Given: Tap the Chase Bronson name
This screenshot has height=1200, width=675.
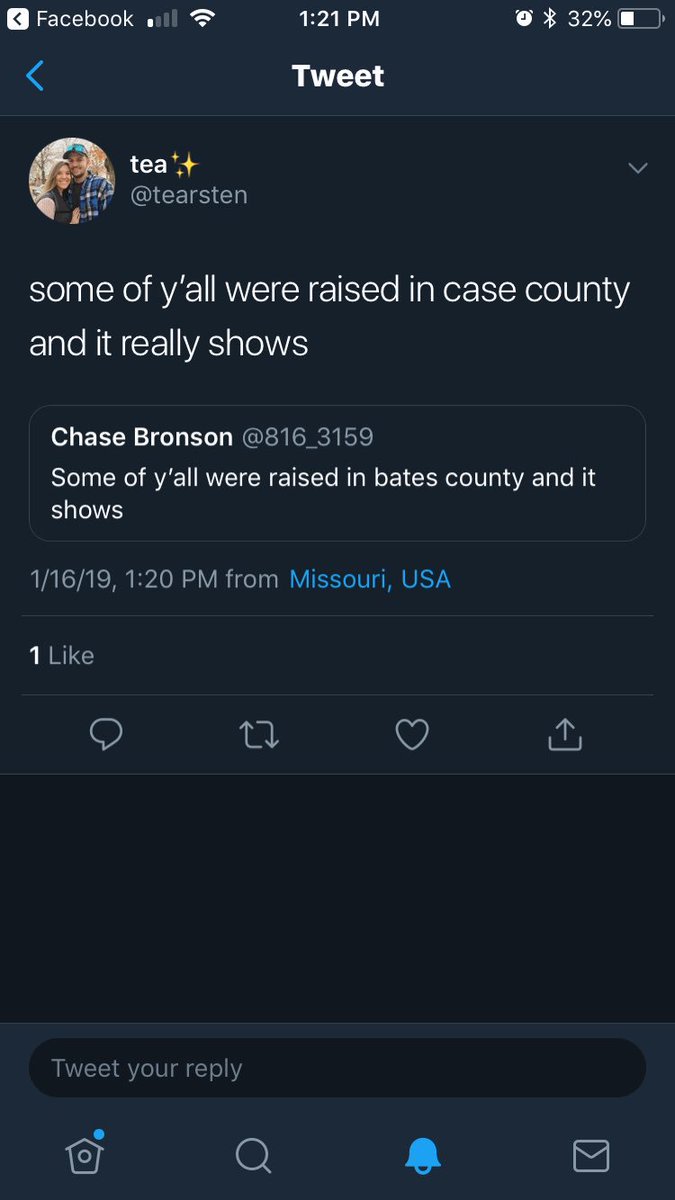Looking at the screenshot, I should tap(142, 436).
